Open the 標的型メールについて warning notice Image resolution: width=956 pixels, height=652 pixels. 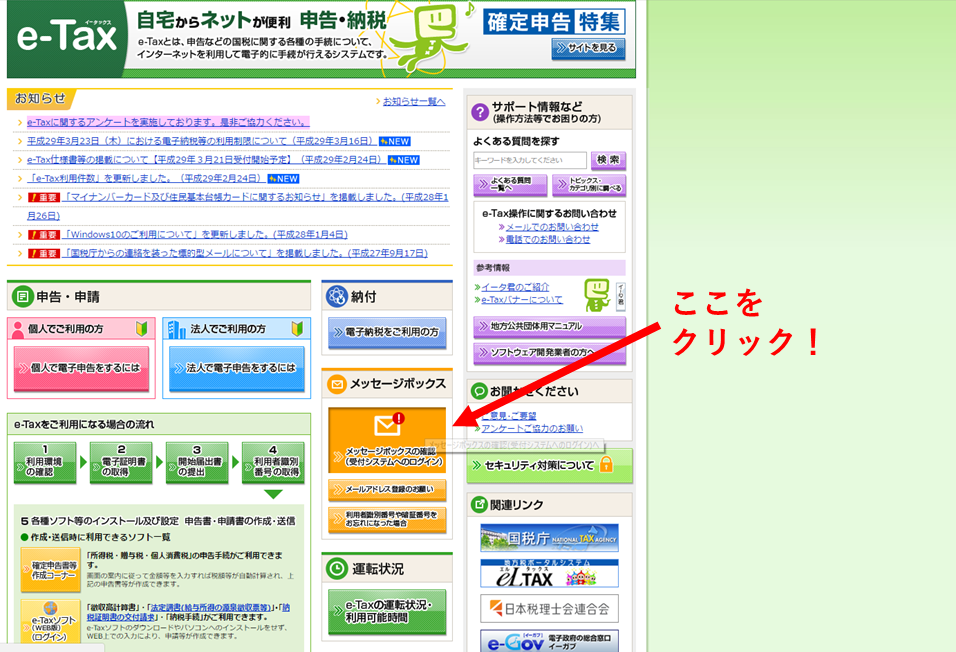point(246,253)
